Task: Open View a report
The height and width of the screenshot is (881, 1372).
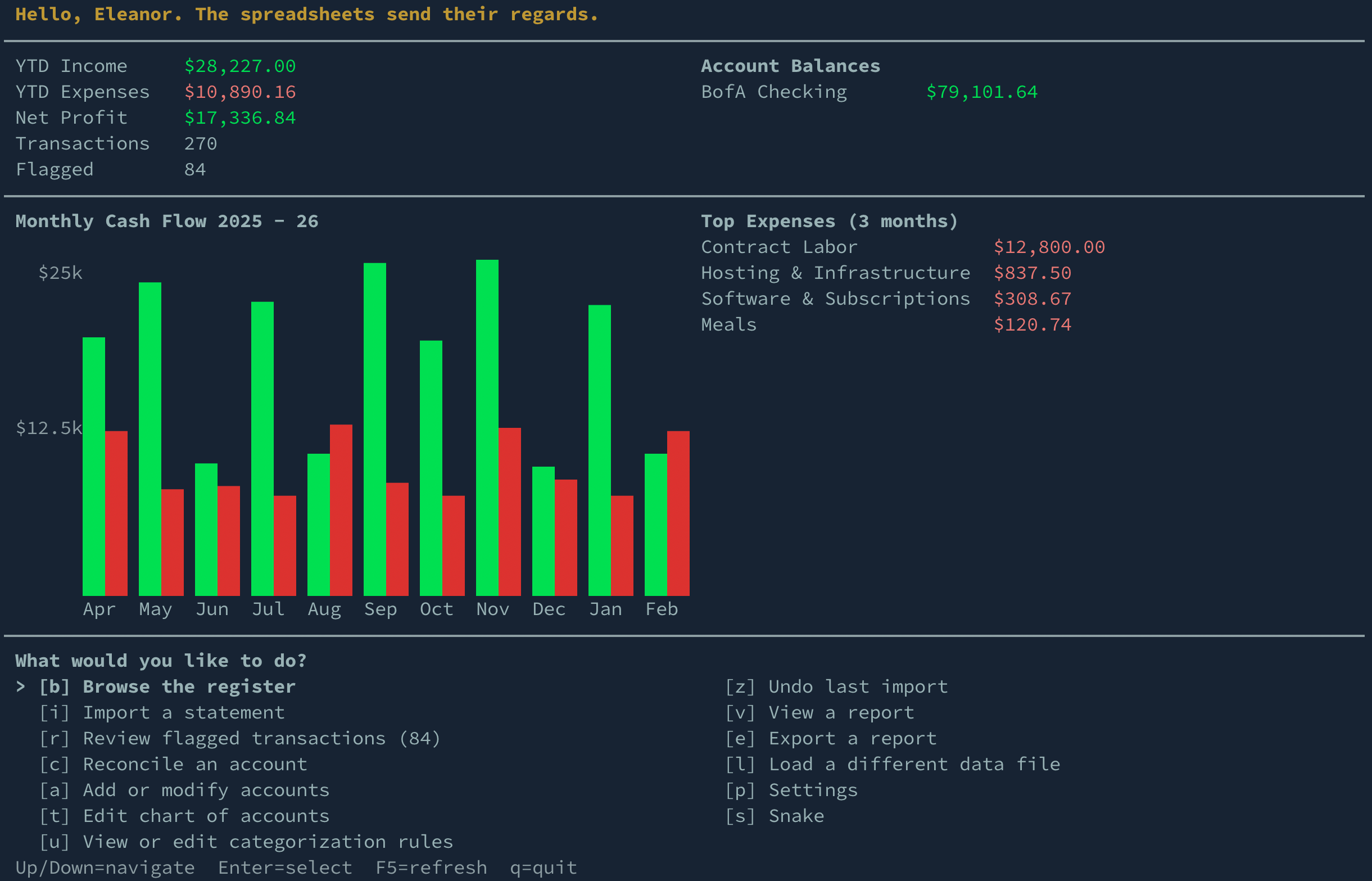Action: tap(820, 712)
